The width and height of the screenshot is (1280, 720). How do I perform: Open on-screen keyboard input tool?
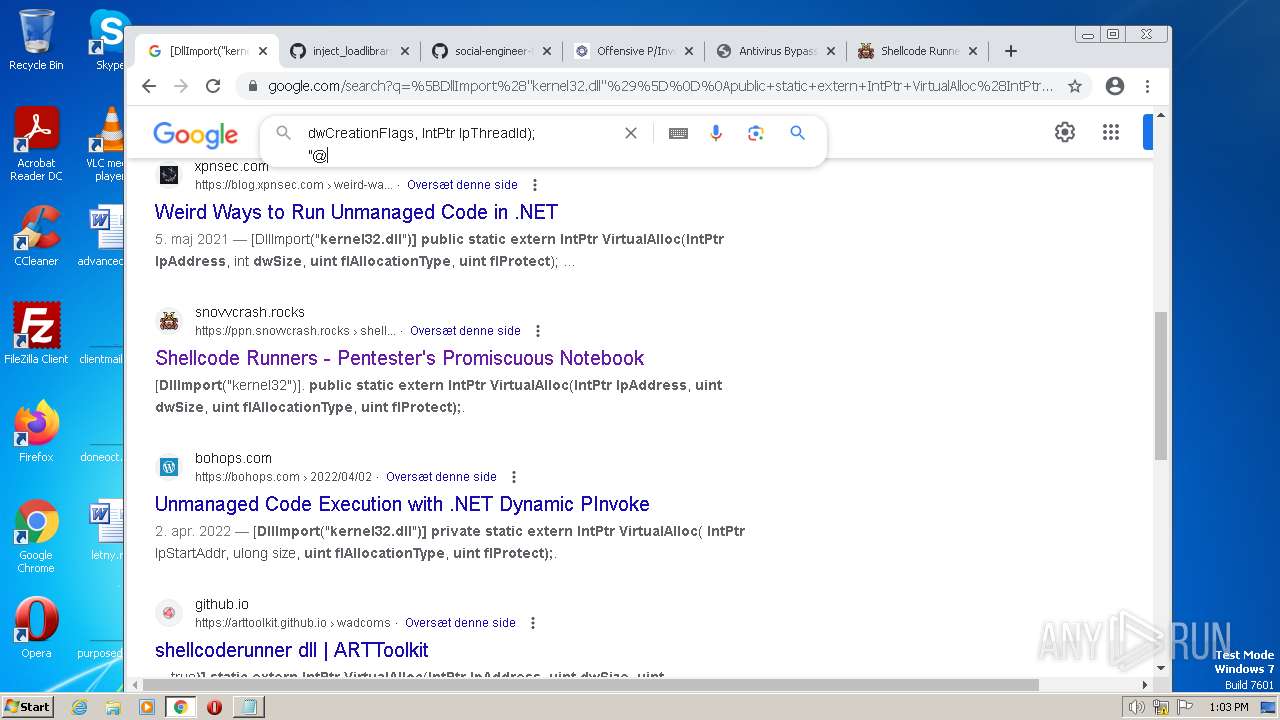(678, 133)
